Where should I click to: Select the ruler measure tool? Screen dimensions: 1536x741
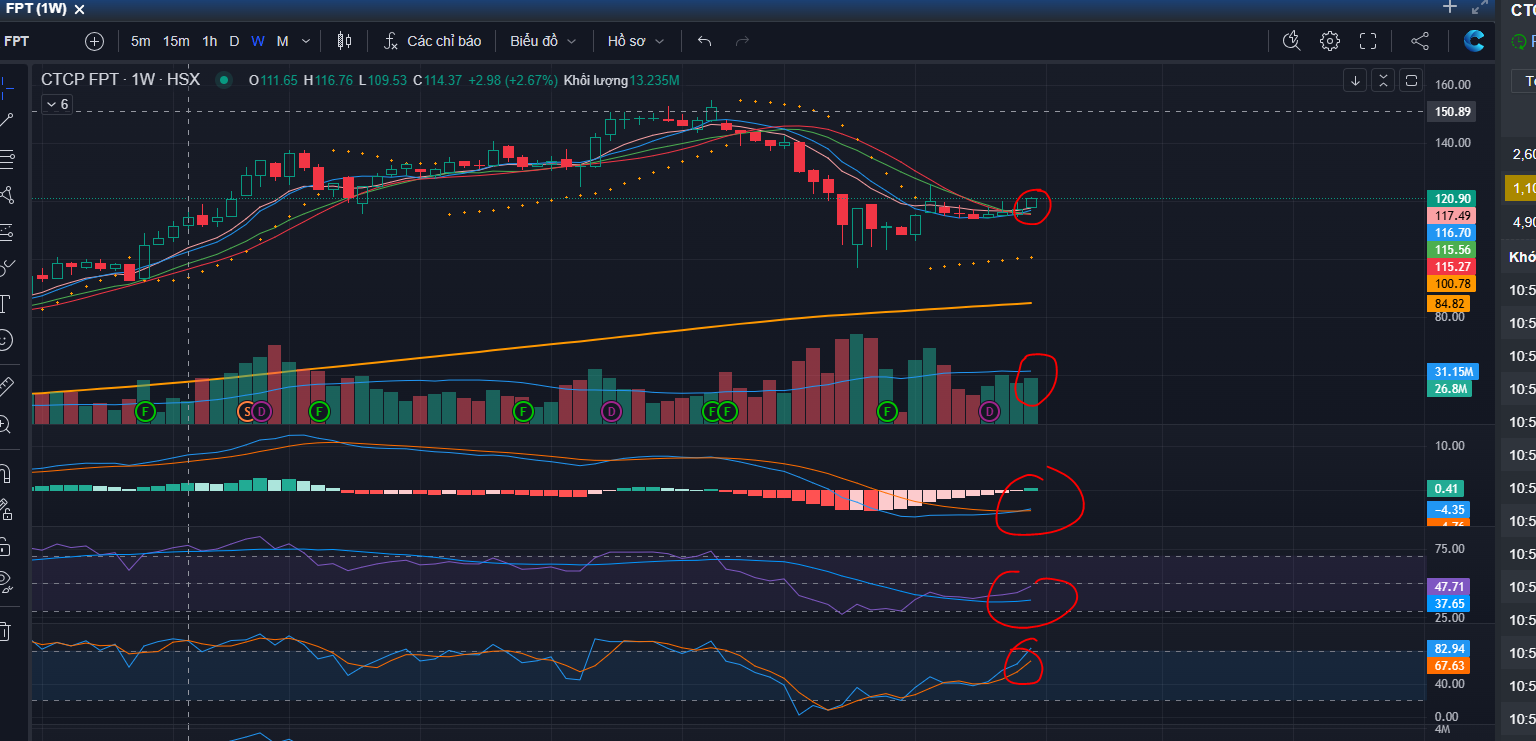(6, 385)
